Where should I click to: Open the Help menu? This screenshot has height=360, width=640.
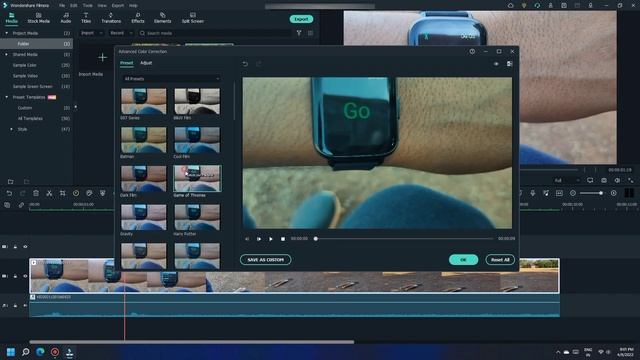(x=133, y=6)
